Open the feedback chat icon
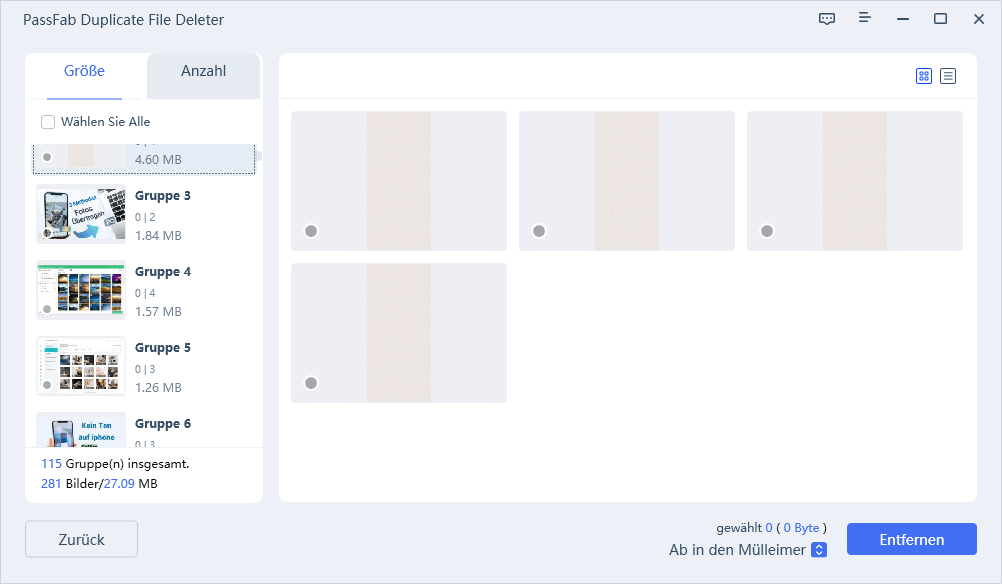 [826, 19]
